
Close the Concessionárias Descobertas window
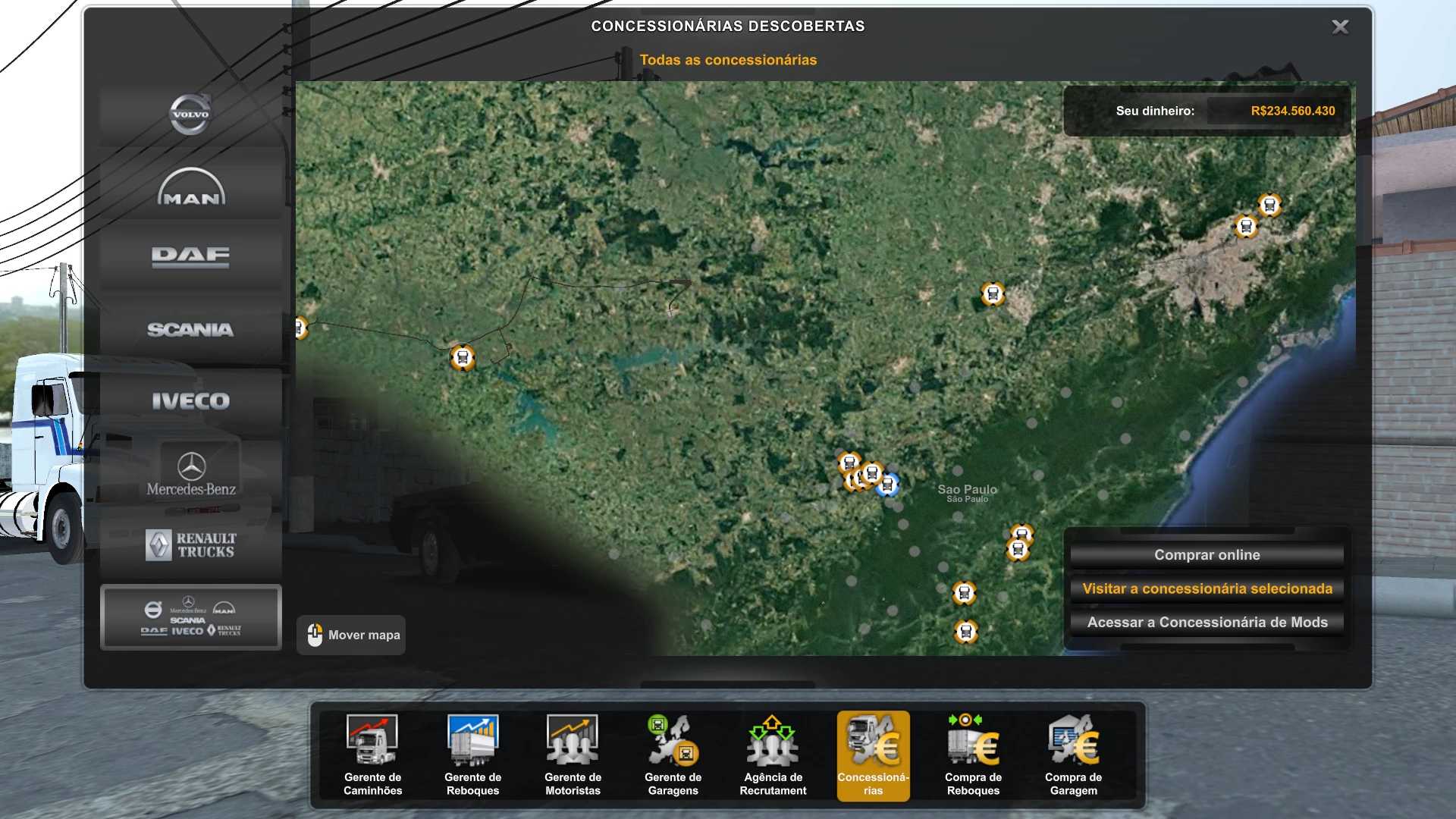coord(1340,27)
